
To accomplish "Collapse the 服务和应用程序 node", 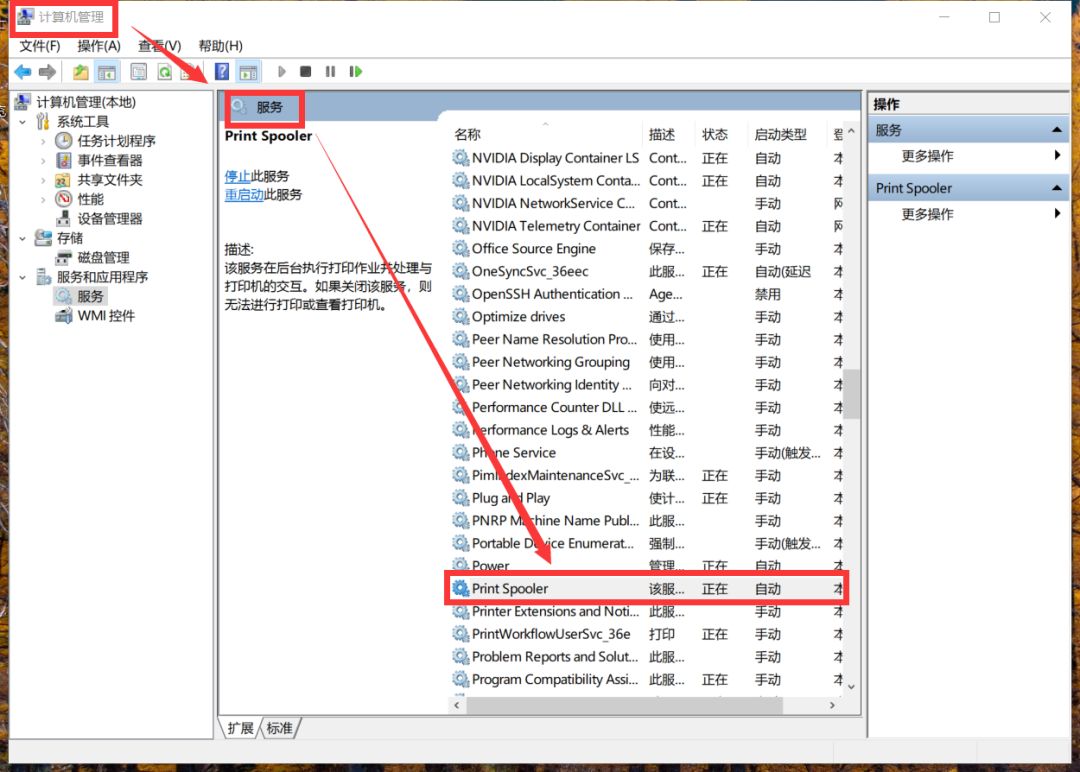I will pyautogui.click(x=23, y=277).
